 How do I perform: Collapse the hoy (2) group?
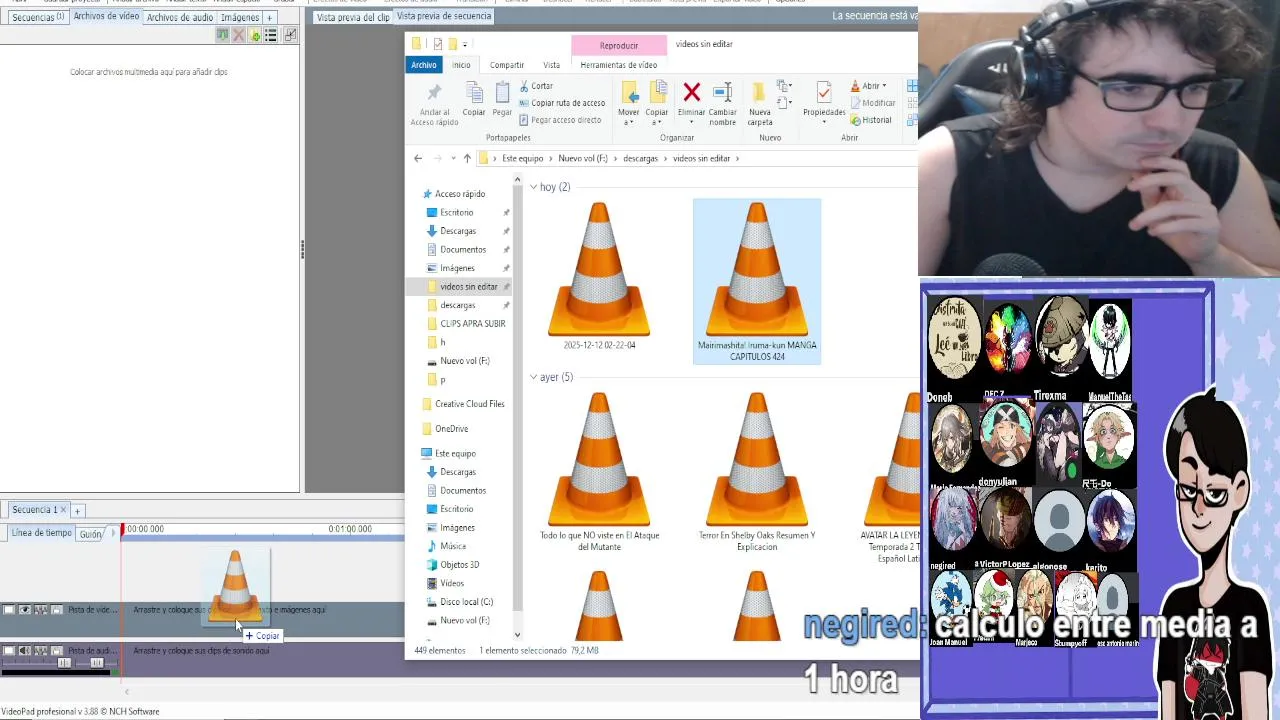(x=533, y=187)
